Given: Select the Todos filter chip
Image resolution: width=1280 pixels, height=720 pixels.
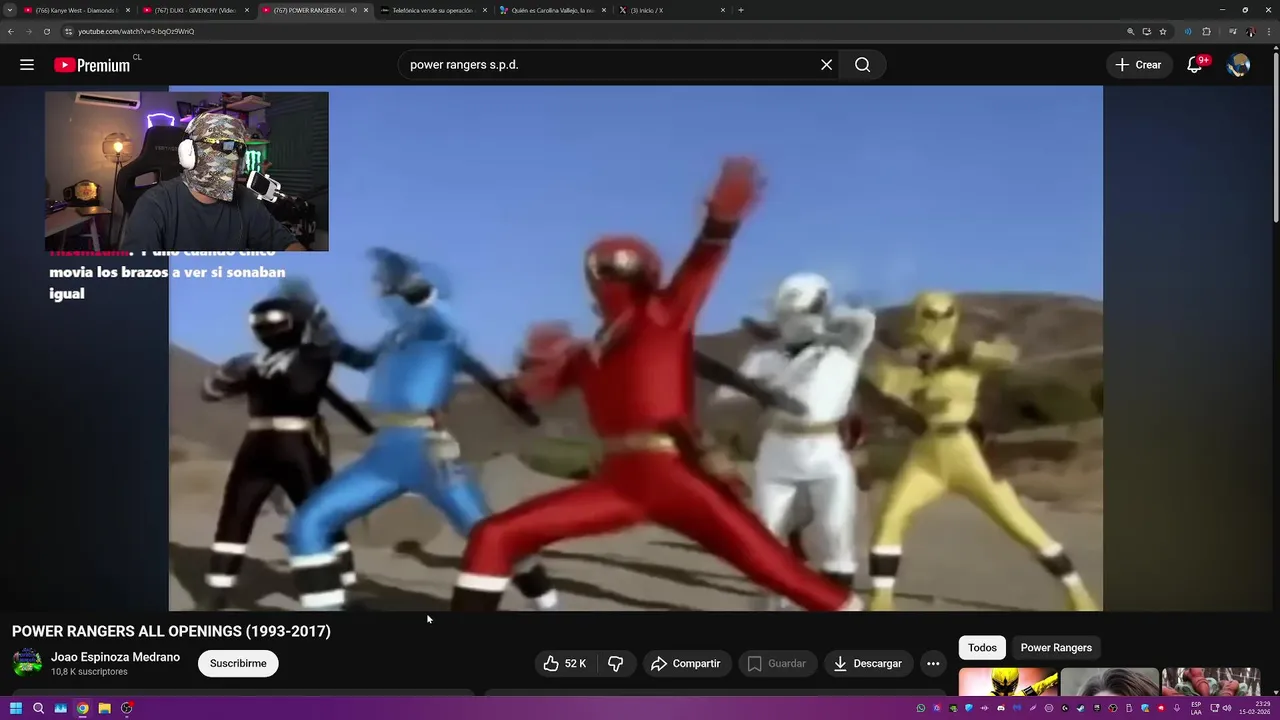Looking at the screenshot, I should tap(982, 648).
